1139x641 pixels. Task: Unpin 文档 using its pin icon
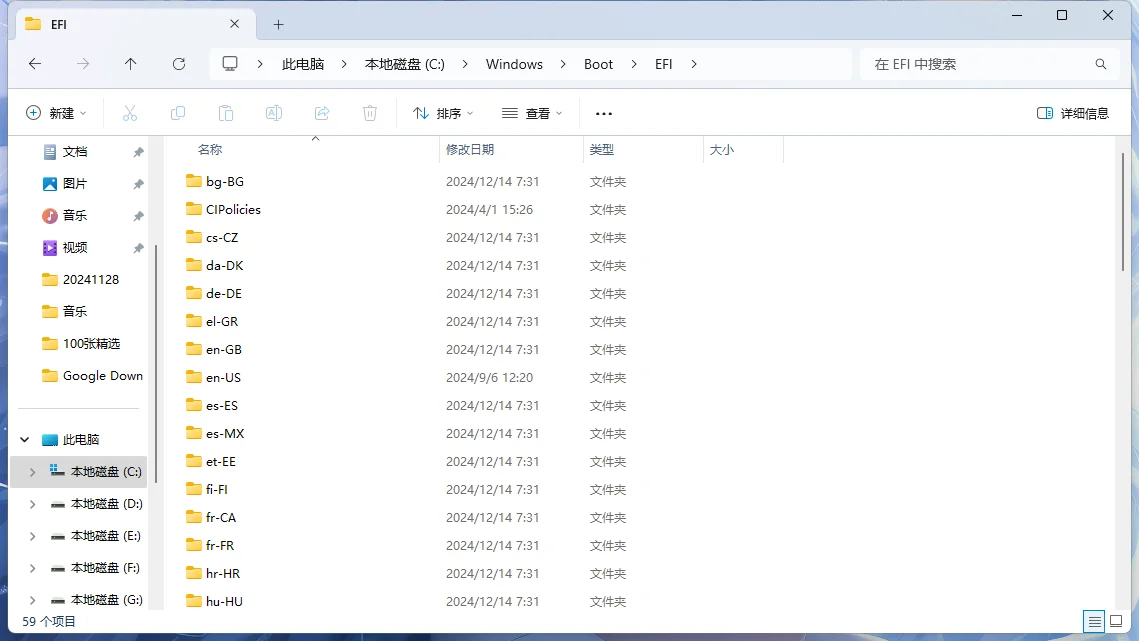click(138, 152)
